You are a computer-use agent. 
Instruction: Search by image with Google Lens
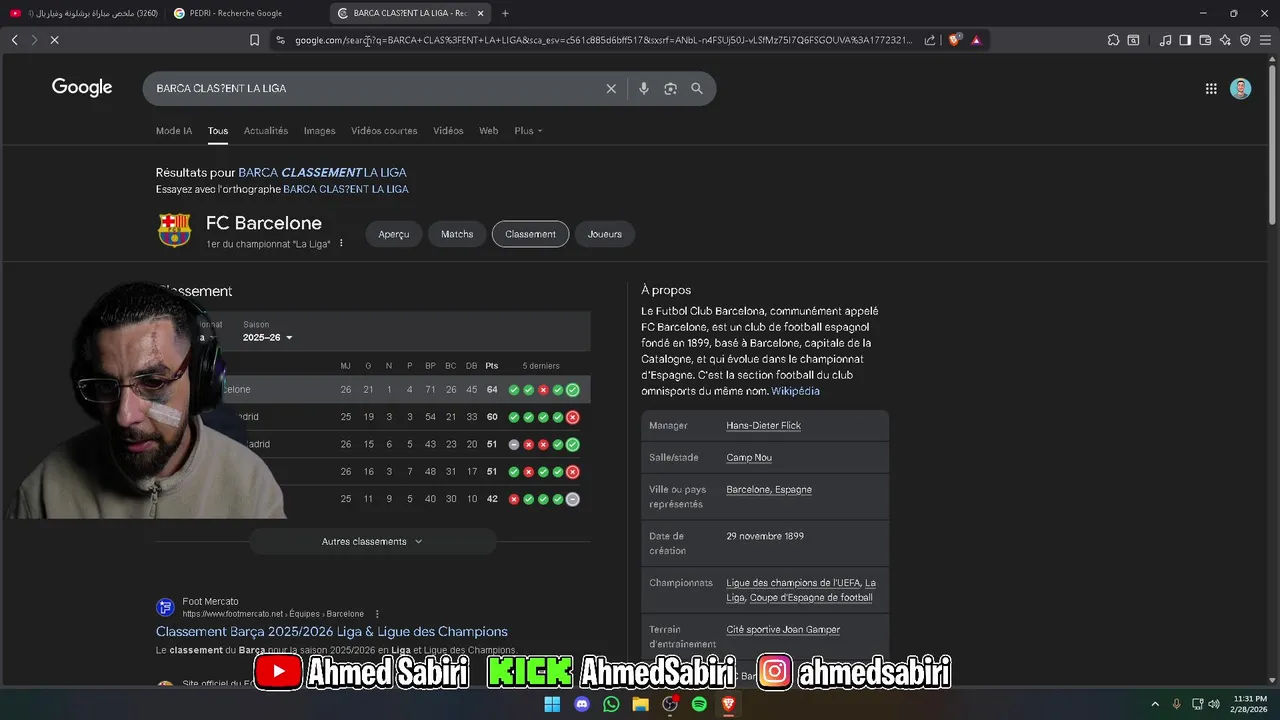[670, 89]
